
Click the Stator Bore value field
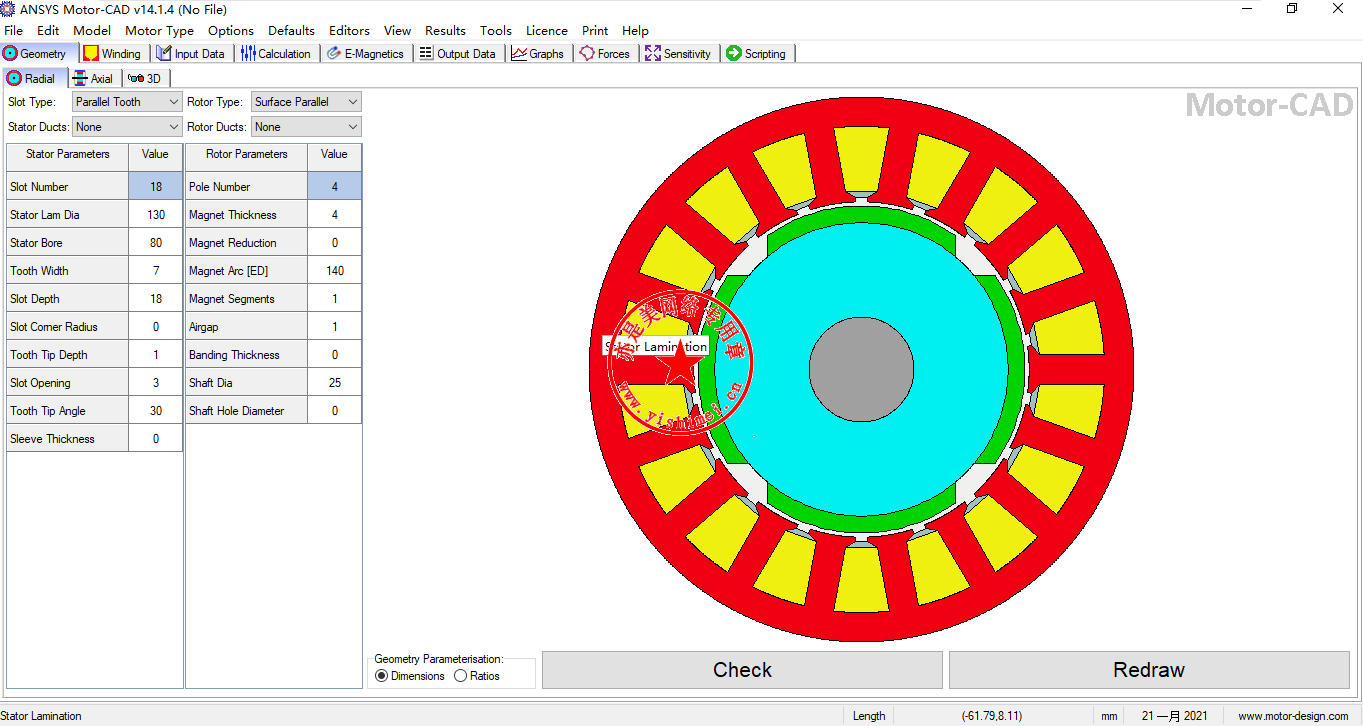coord(156,243)
